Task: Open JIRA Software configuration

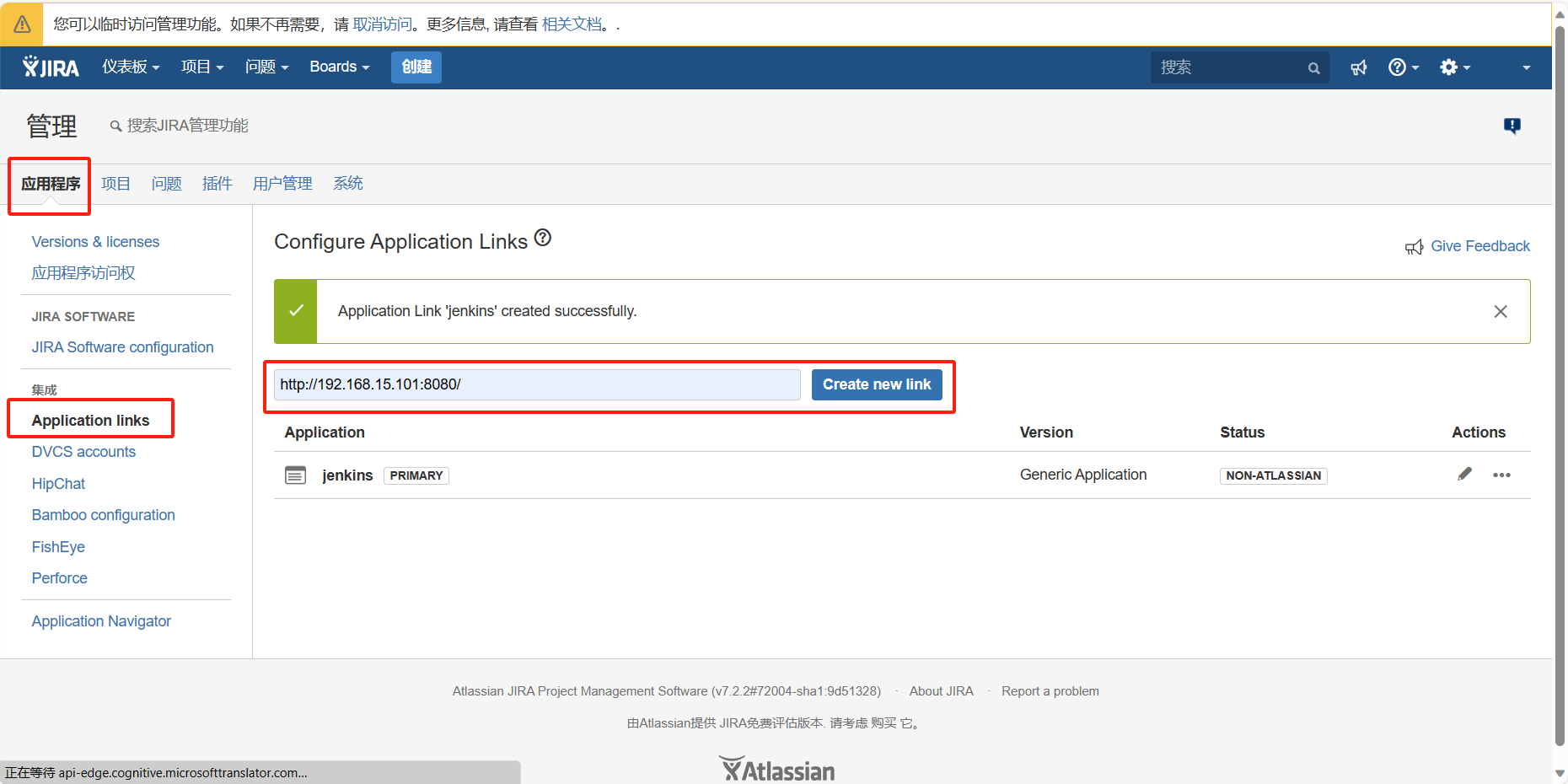Action: click(x=122, y=347)
